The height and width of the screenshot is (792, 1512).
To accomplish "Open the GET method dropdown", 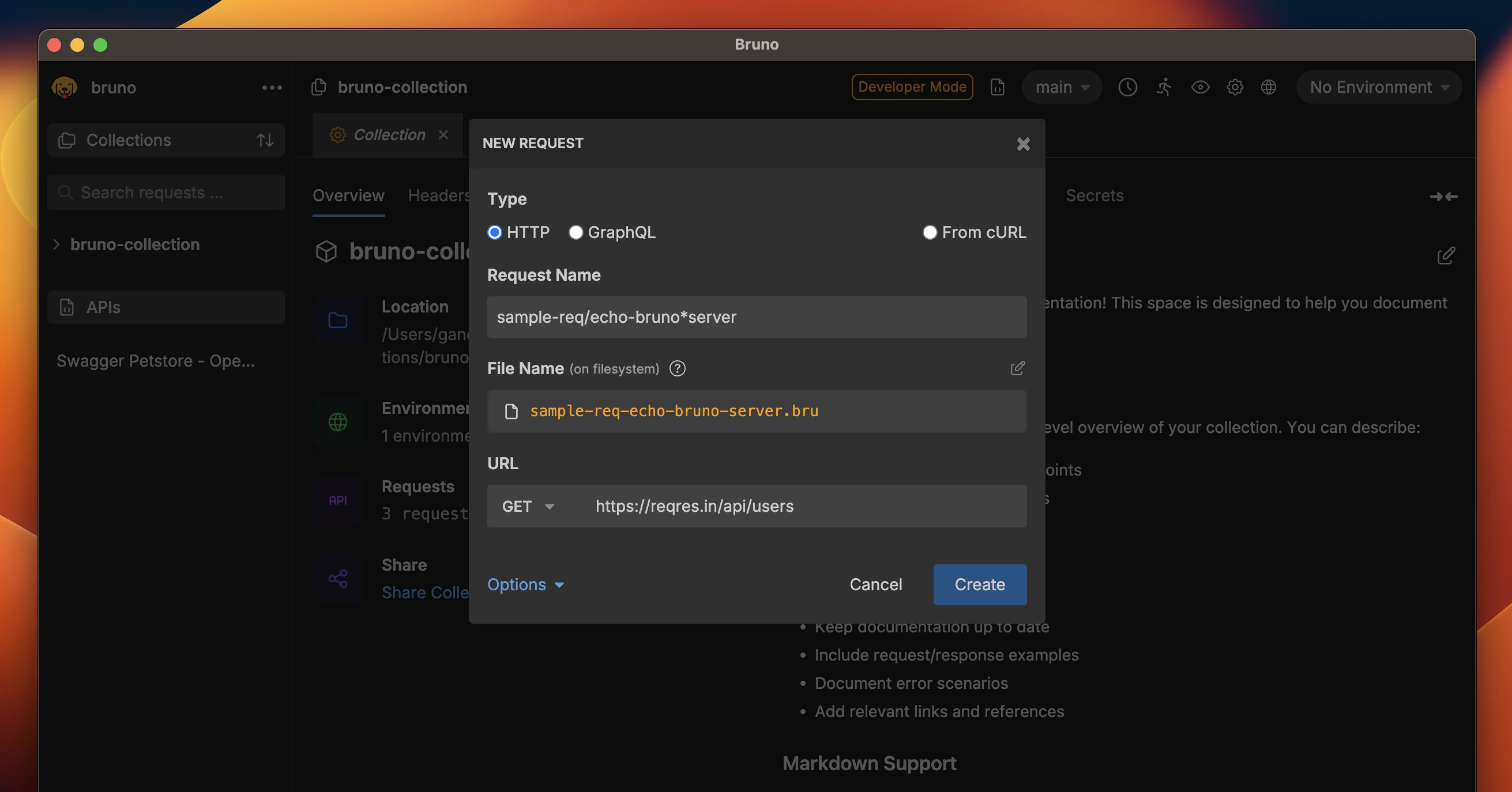I will 528,506.
